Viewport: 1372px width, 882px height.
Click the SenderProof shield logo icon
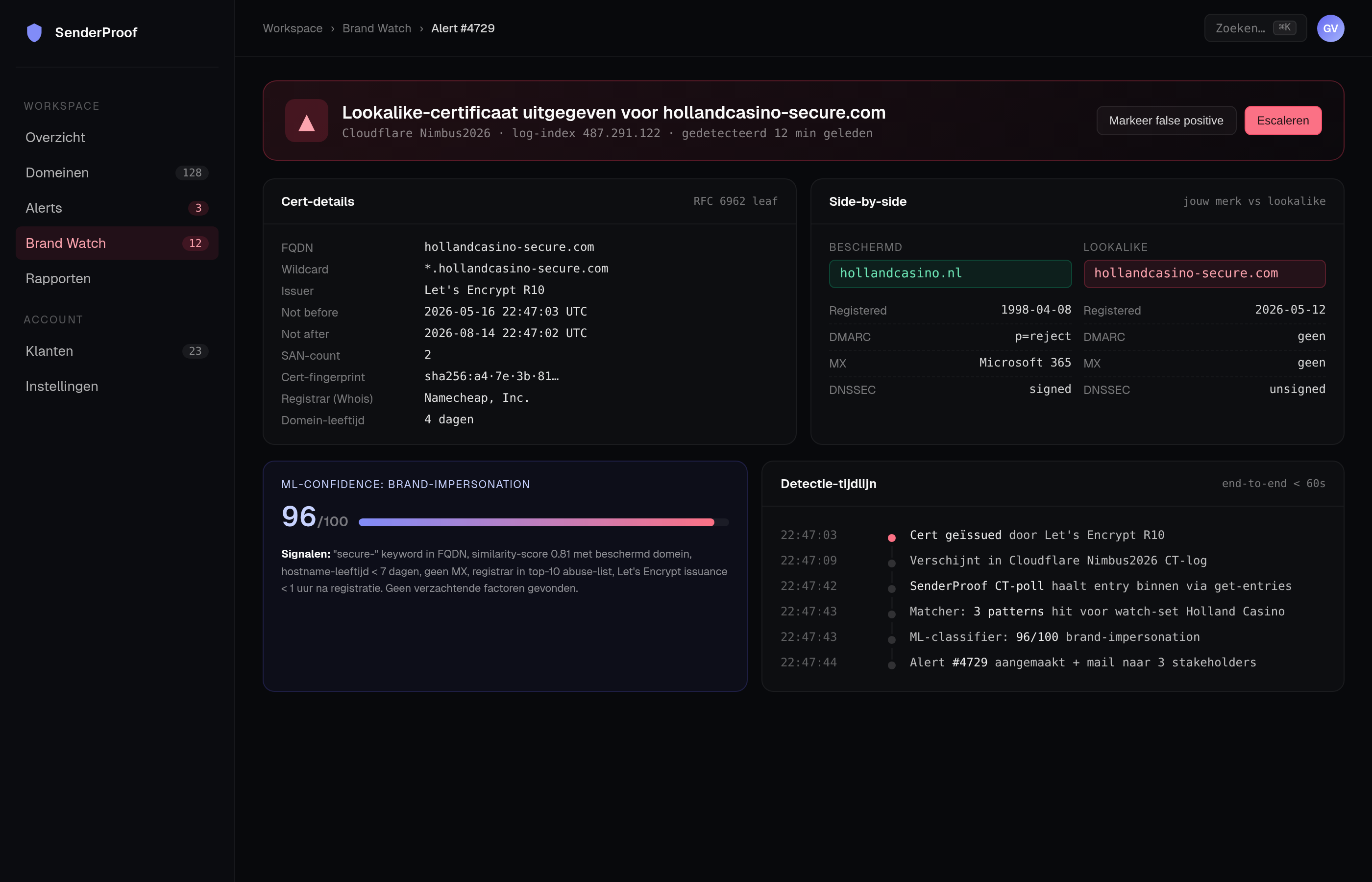click(x=34, y=33)
